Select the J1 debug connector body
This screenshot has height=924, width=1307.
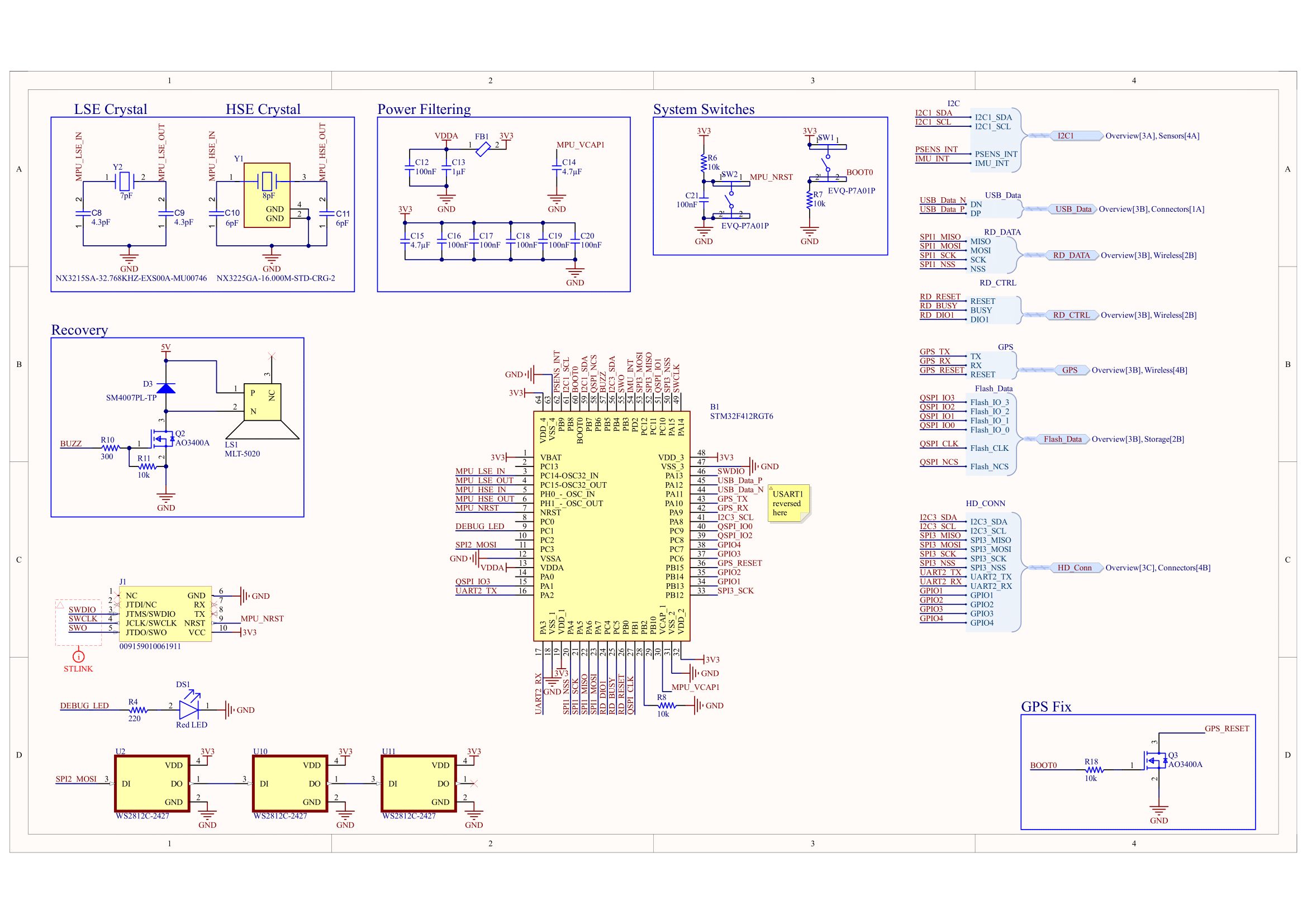tap(165, 614)
